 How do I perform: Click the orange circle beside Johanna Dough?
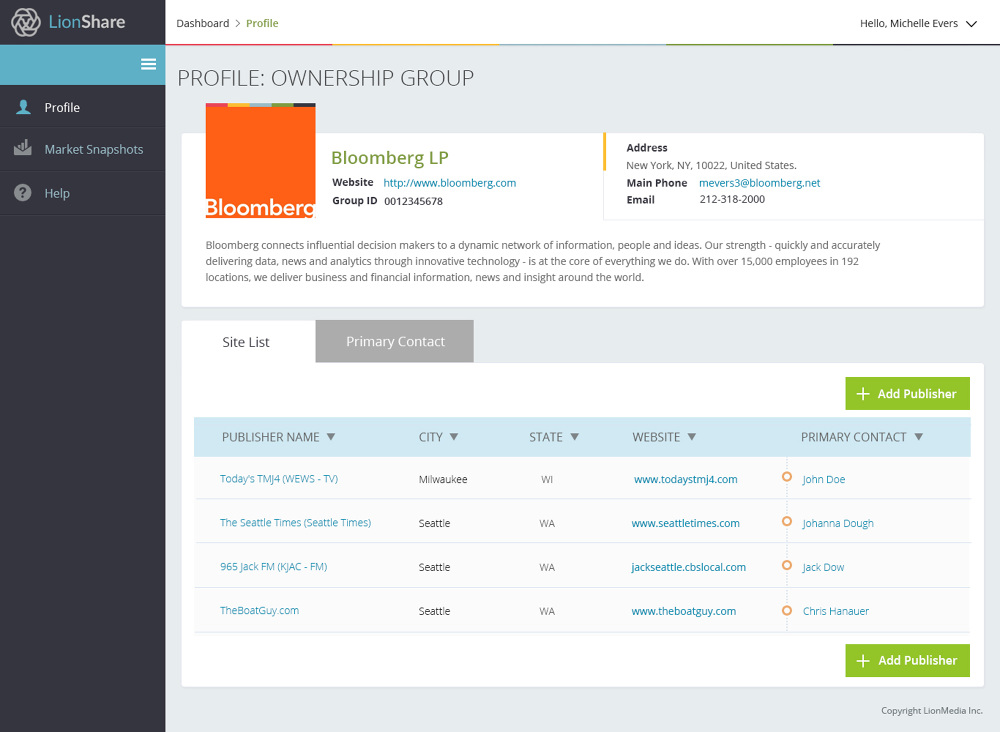787,521
